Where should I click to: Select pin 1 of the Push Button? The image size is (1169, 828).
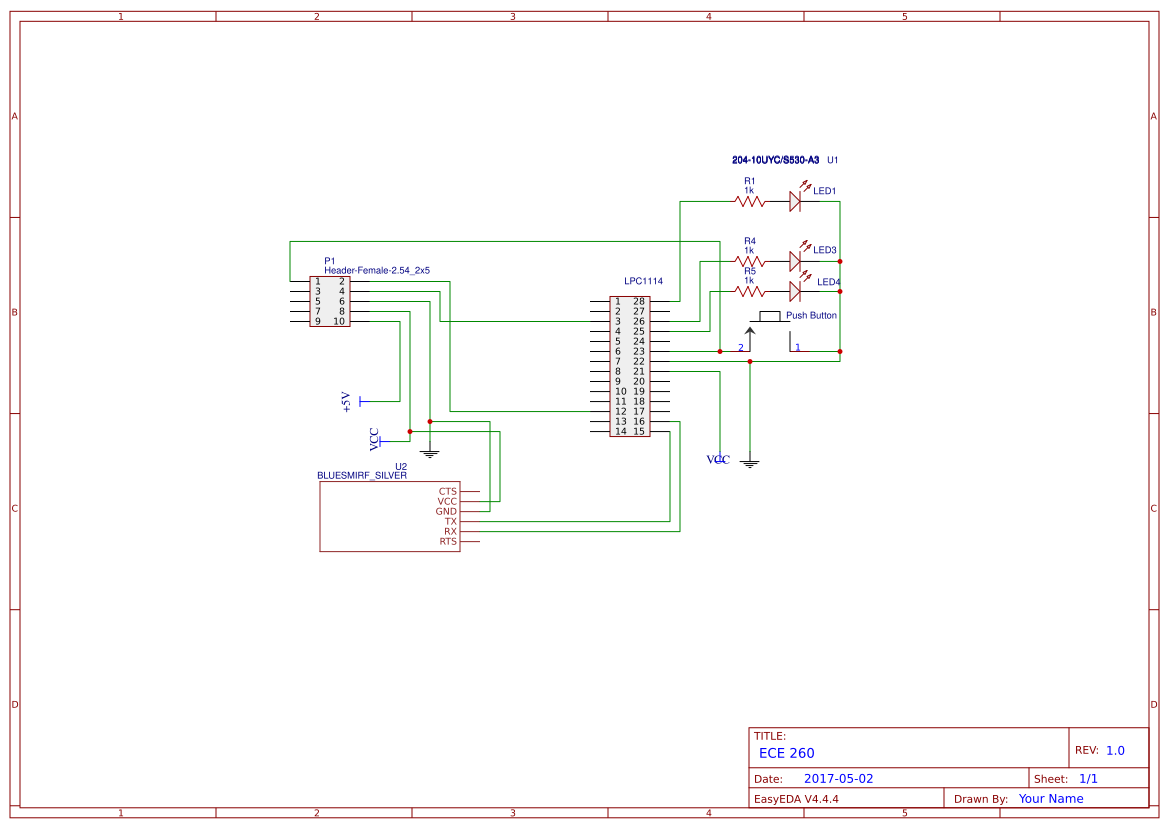(x=797, y=347)
